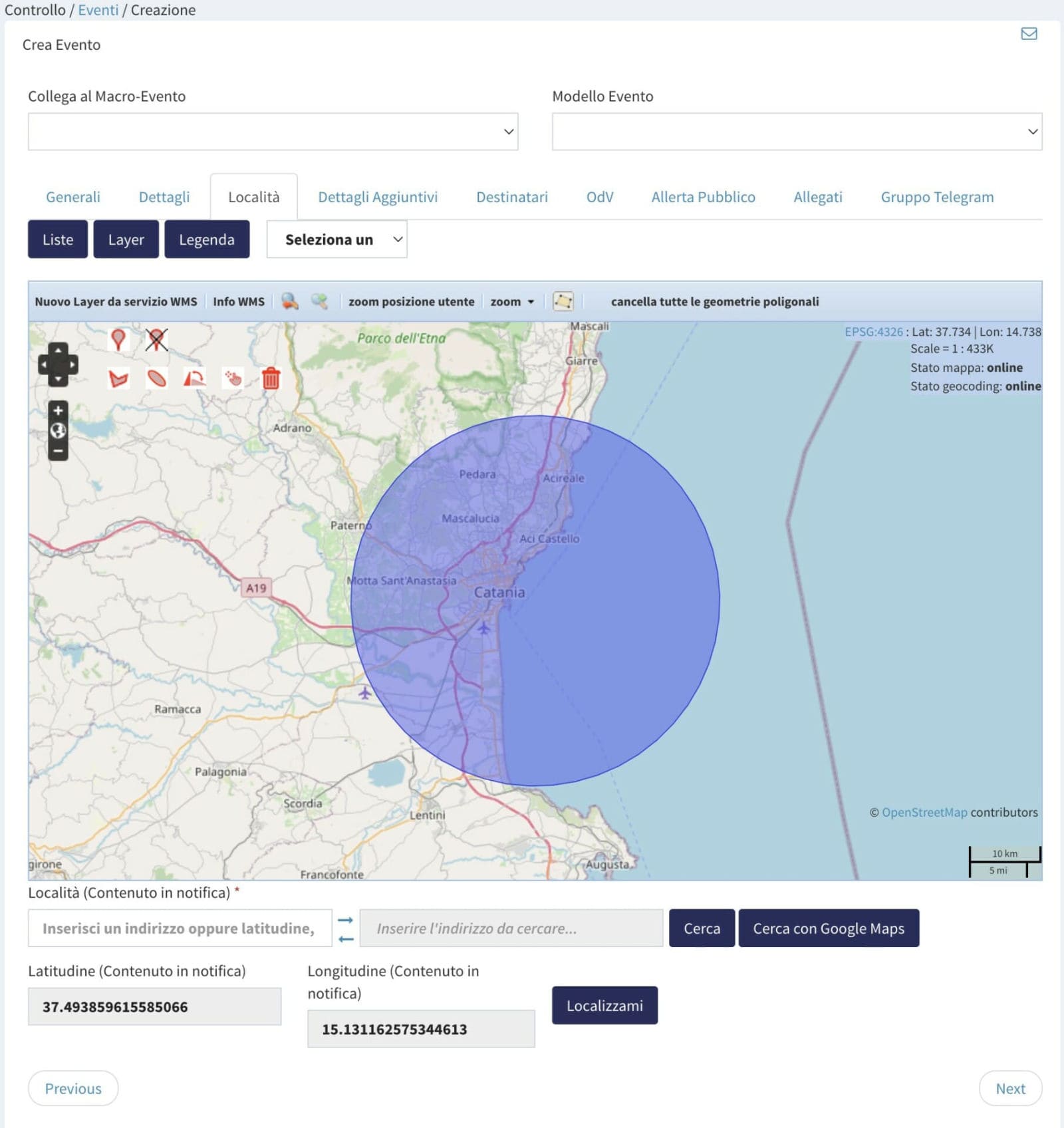The image size is (1064, 1128).
Task: Switch to the Destinatari tab
Action: click(511, 197)
